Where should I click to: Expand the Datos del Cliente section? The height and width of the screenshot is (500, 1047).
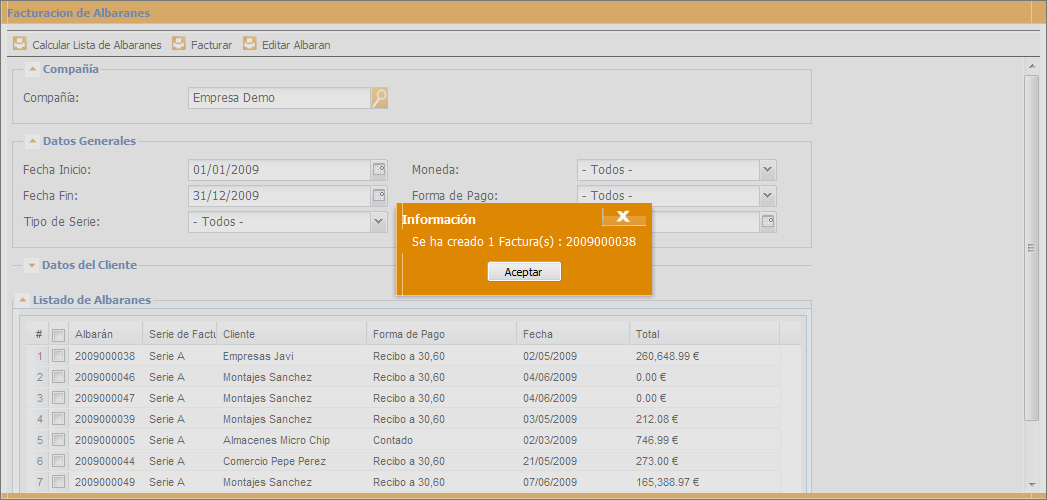[x=32, y=265]
